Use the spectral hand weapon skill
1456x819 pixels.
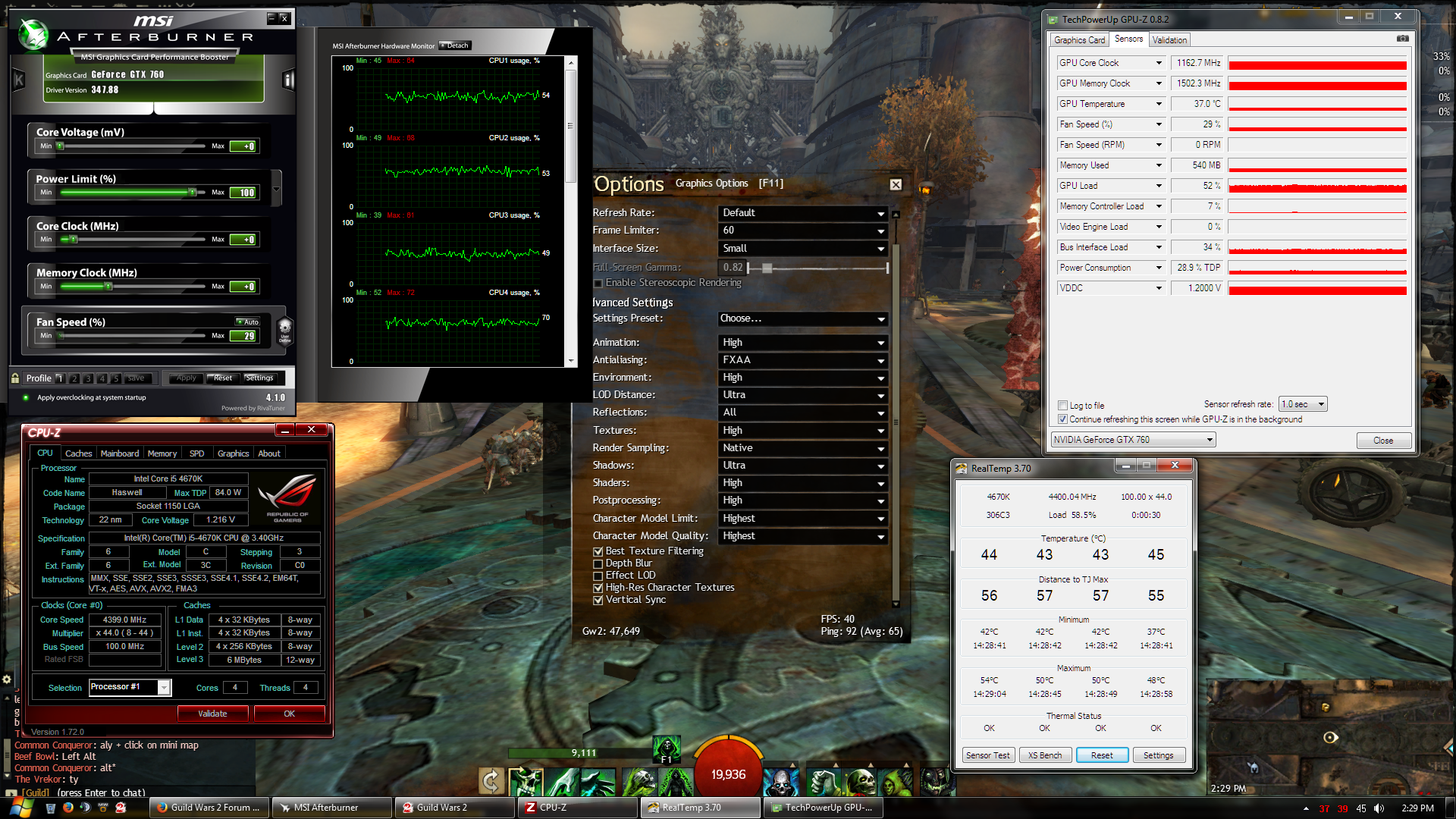tap(563, 782)
